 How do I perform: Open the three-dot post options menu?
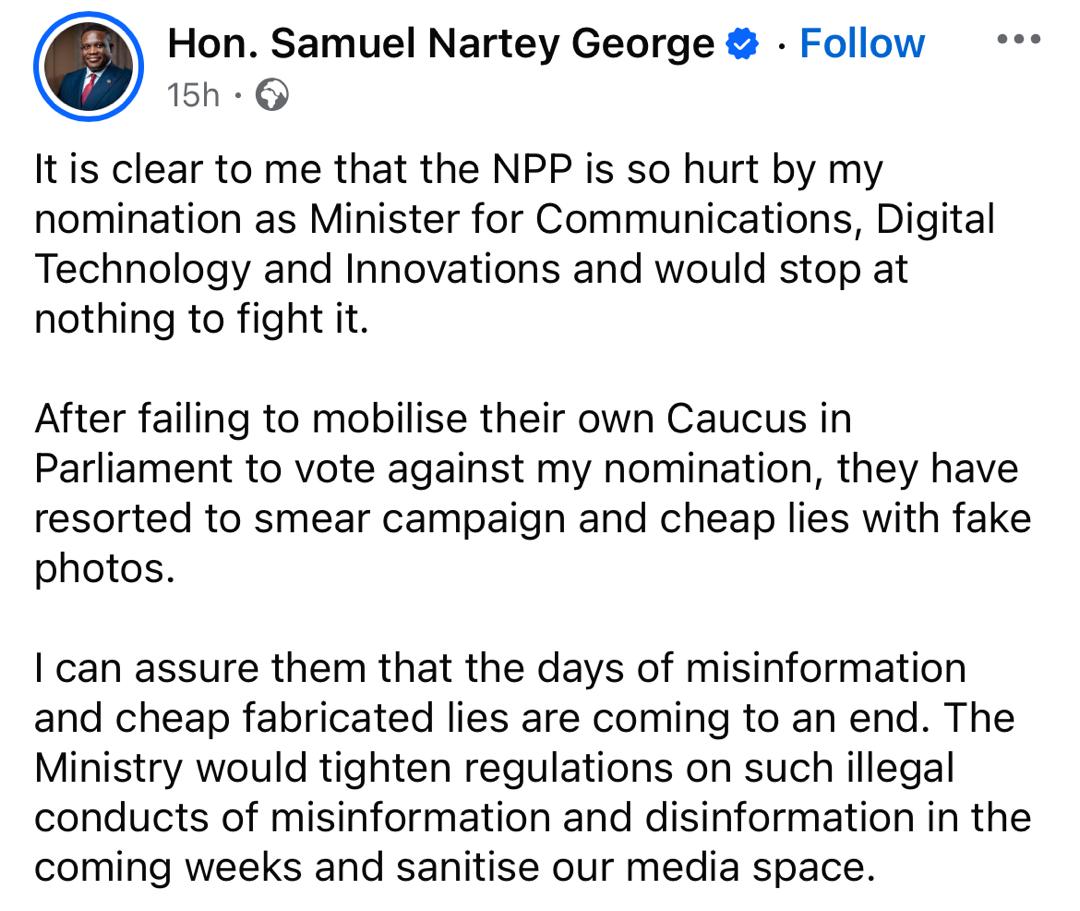click(x=1019, y=39)
